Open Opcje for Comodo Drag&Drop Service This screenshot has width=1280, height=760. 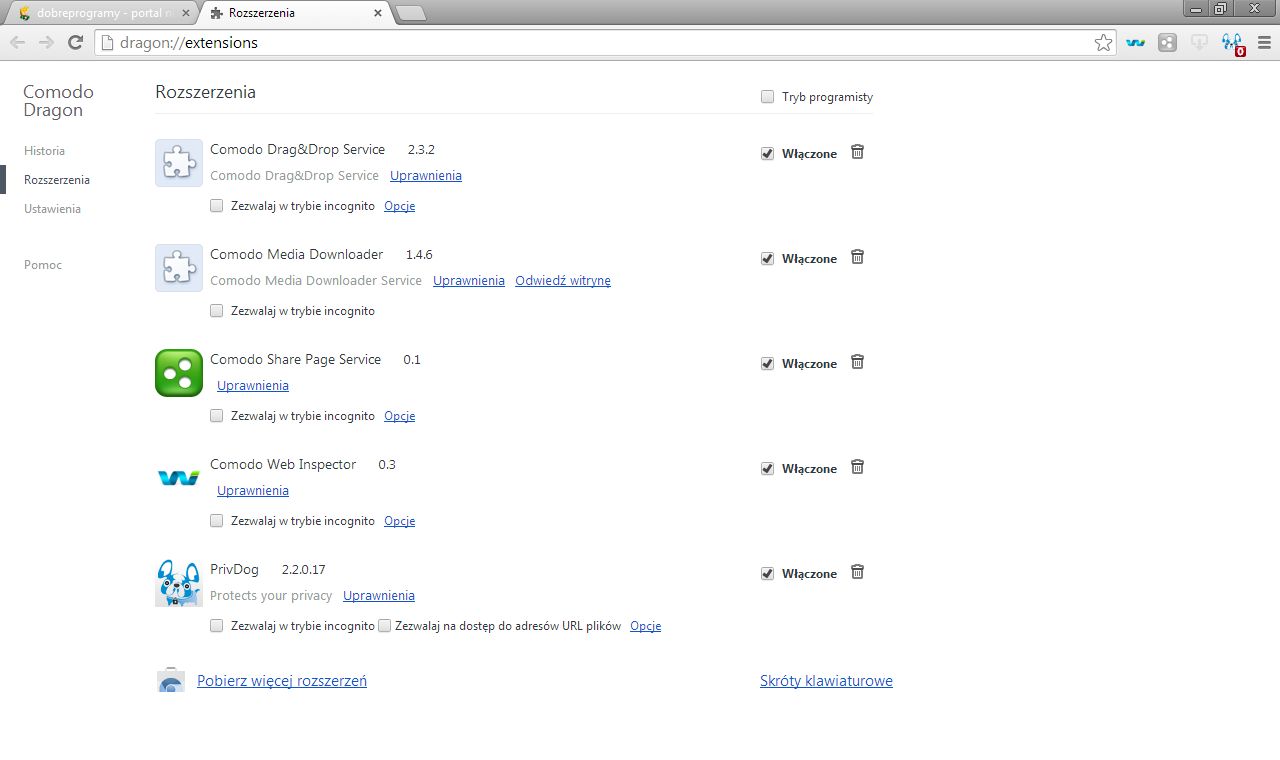(x=399, y=206)
